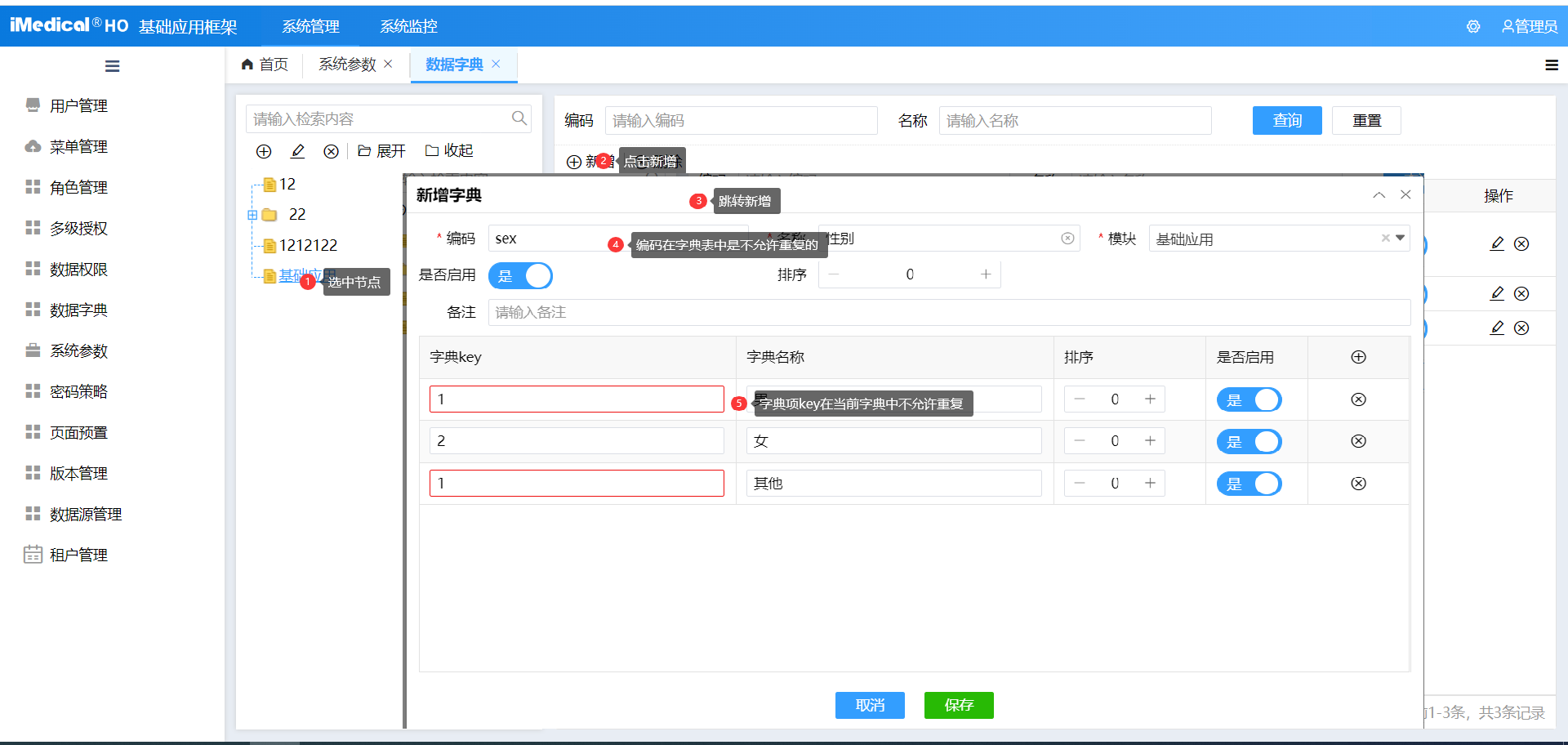Switch to the 系统参数 tab
The image size is (1568, 745).
click(x=347, y=65)
